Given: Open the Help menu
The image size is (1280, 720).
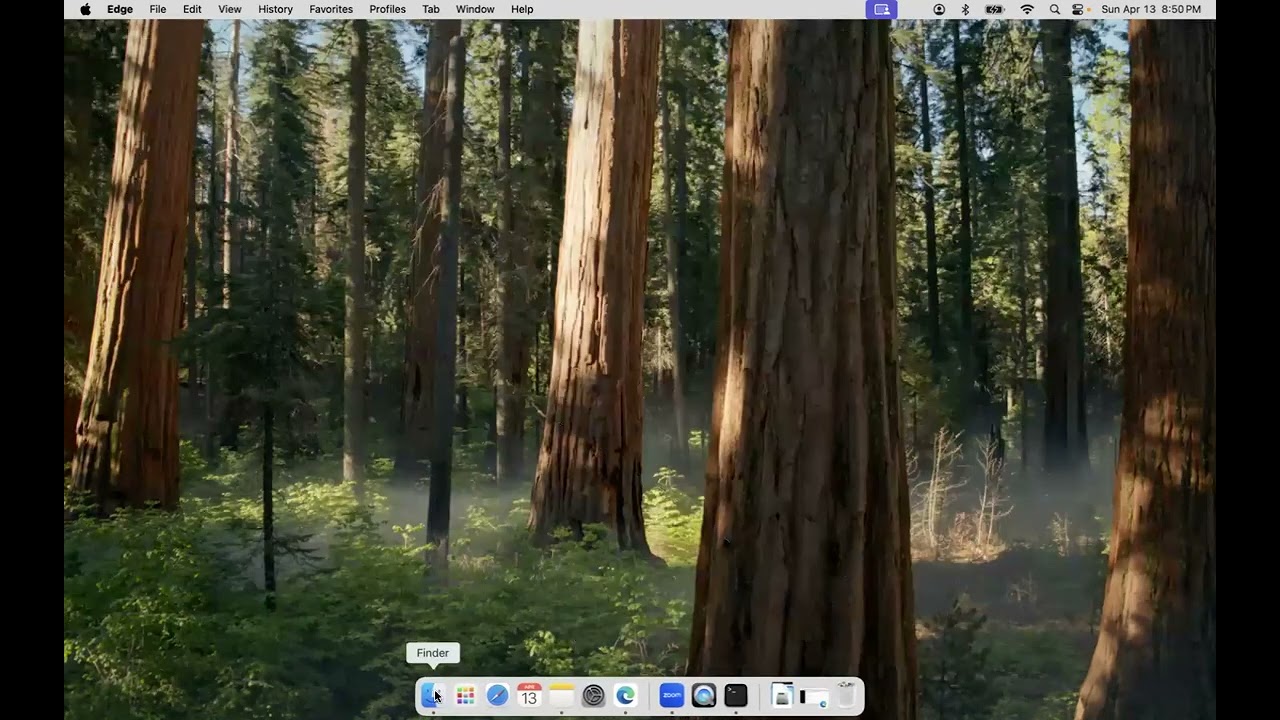Looking at the screenshot, I should pyautogui.click(x=522, y=9).
